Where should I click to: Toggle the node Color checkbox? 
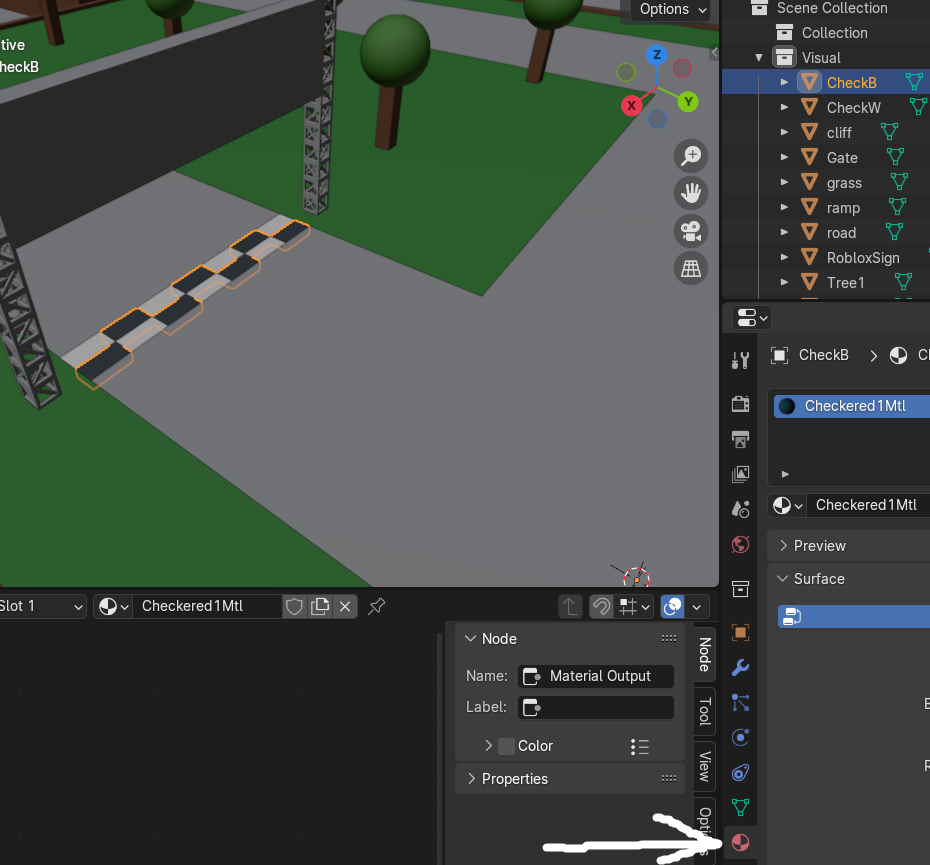(x=507, y=746)
